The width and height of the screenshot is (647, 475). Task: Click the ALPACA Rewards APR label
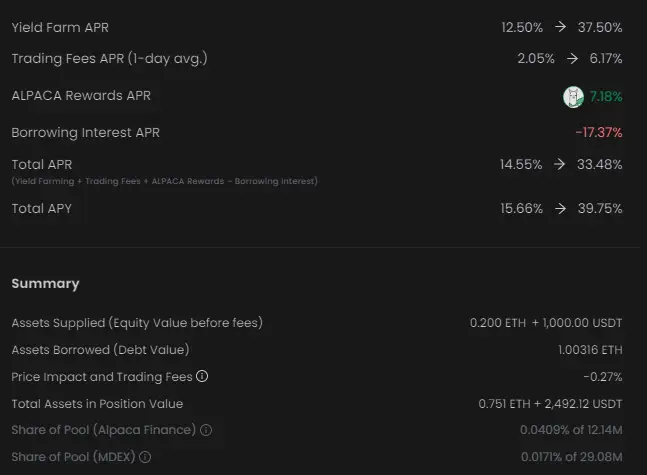tap(81, 96)
